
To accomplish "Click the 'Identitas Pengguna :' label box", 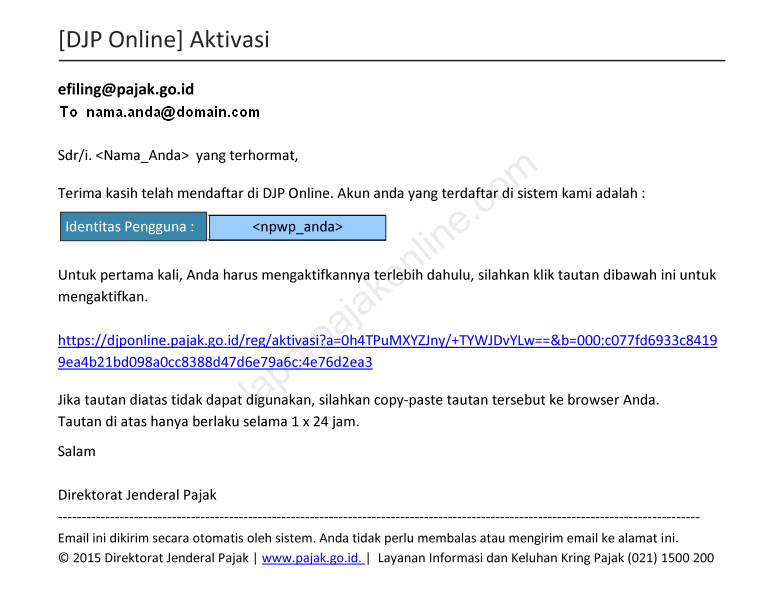I will (x=133, y=227).
